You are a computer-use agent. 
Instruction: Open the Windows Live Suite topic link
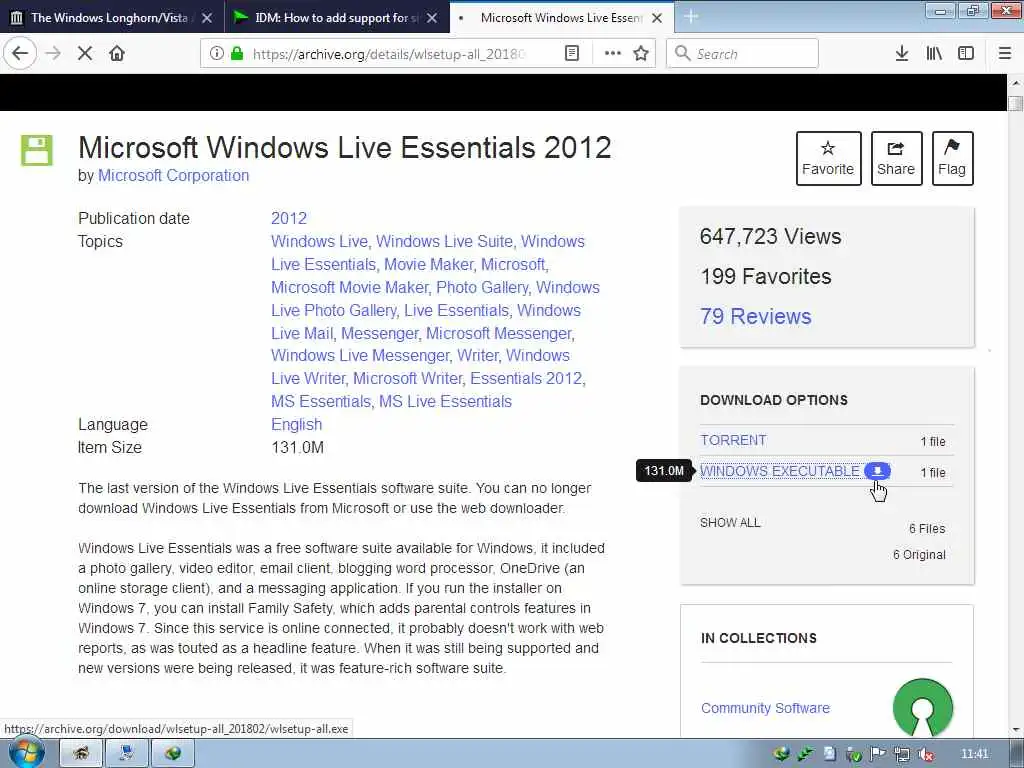coord(444,242)
